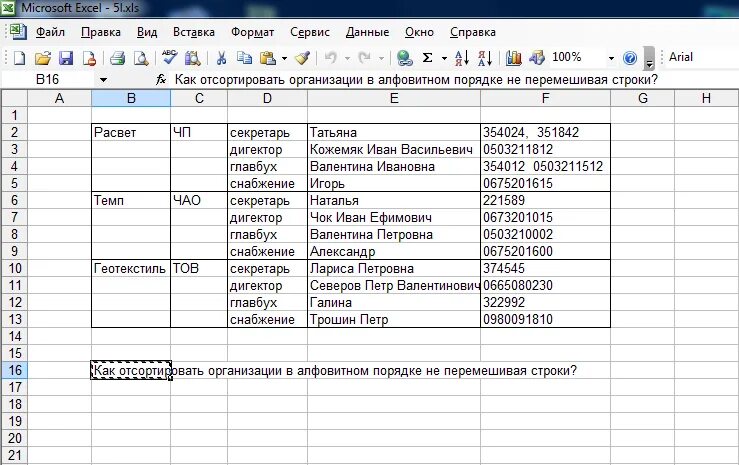Select the cell Лариса Петровна
Image resolution: width=739 pixels, height=465 pixels.
pos(394,268)
